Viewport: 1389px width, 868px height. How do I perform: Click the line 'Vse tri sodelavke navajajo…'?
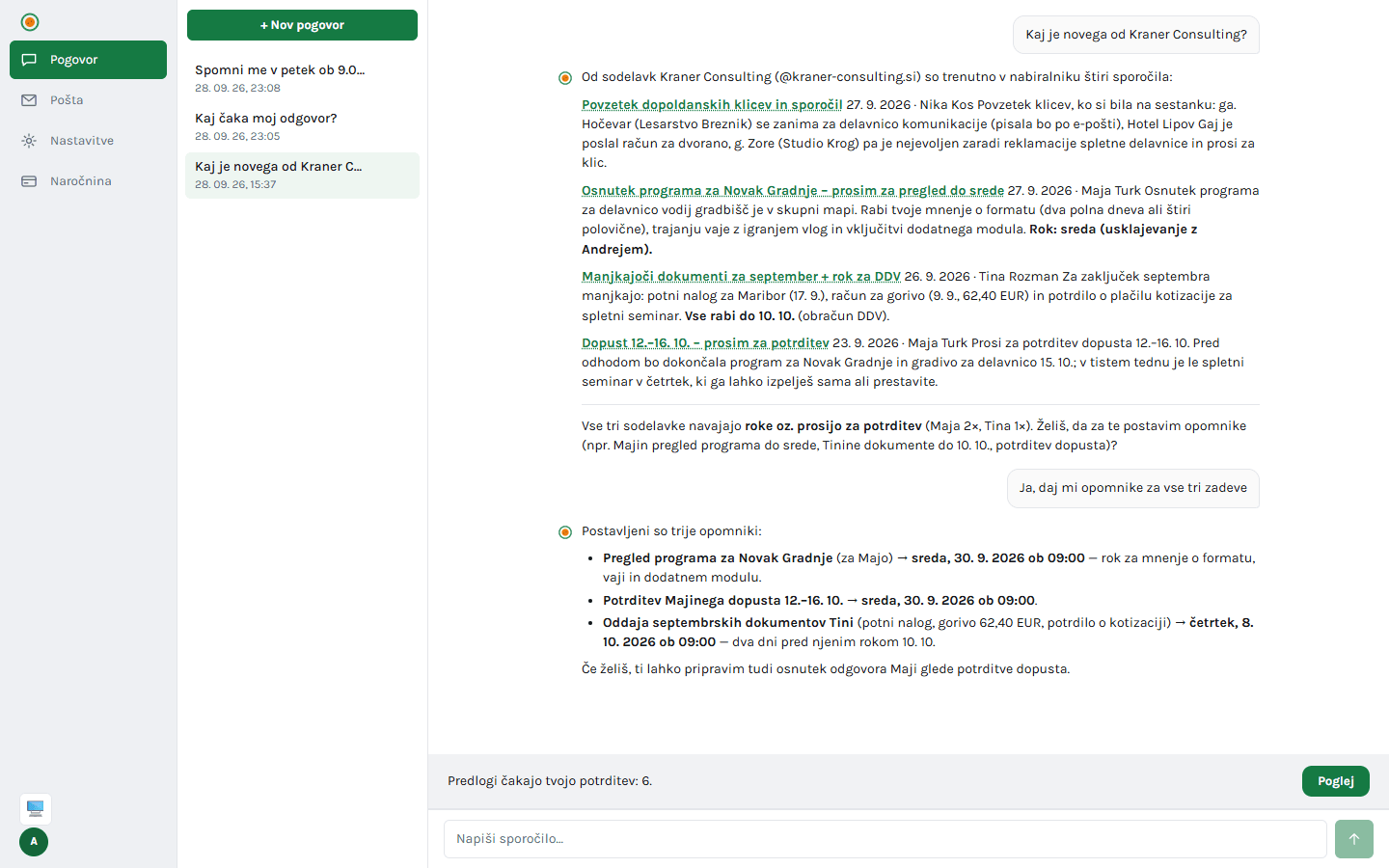click(914, 436)
